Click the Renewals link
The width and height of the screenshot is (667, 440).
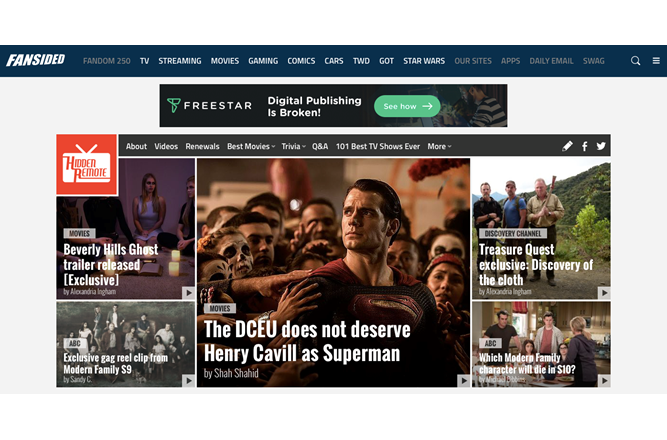pyautogui.click(x=202, y=146)
